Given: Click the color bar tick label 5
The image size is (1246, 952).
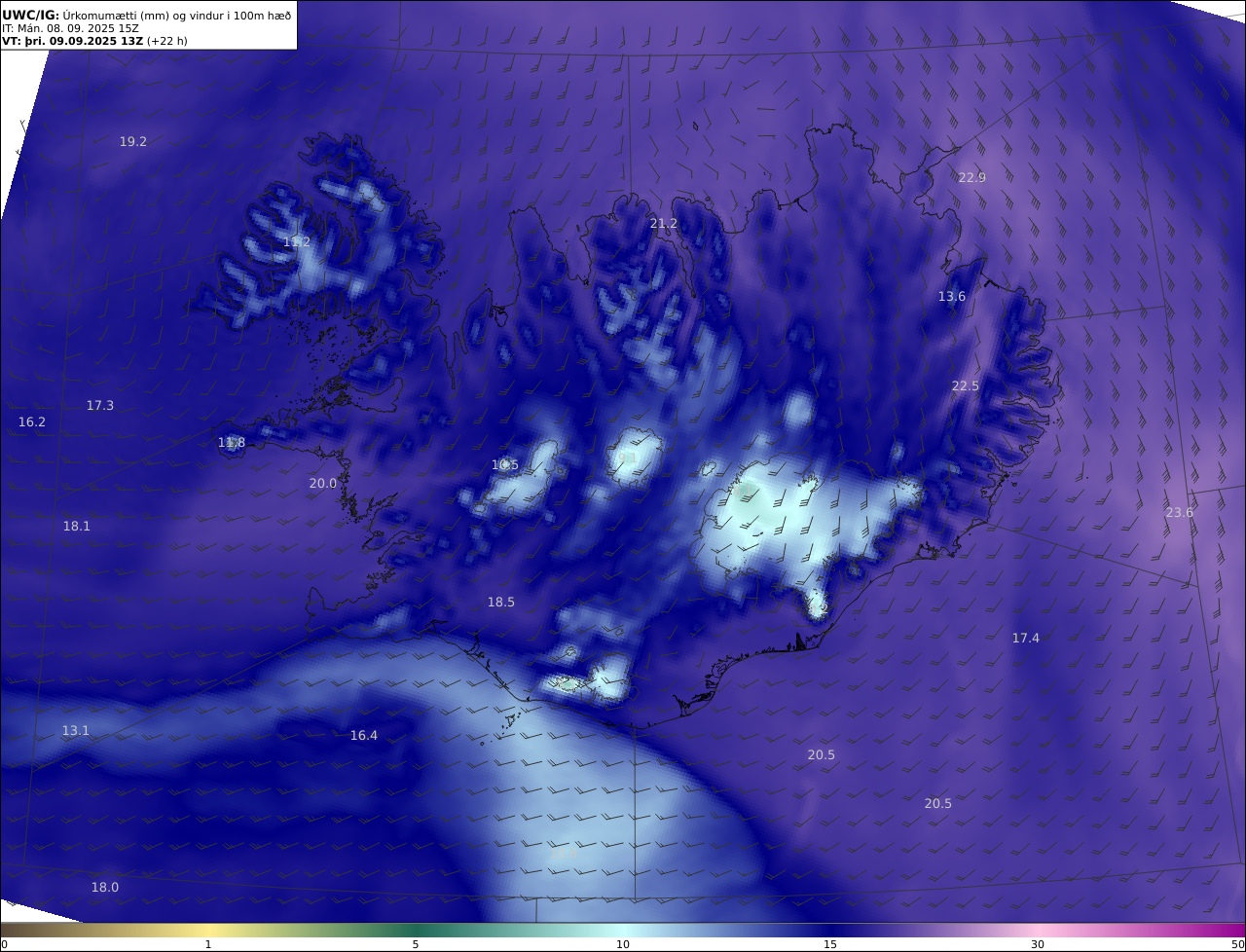Looking at the screenshot, I should click(416, 945).
